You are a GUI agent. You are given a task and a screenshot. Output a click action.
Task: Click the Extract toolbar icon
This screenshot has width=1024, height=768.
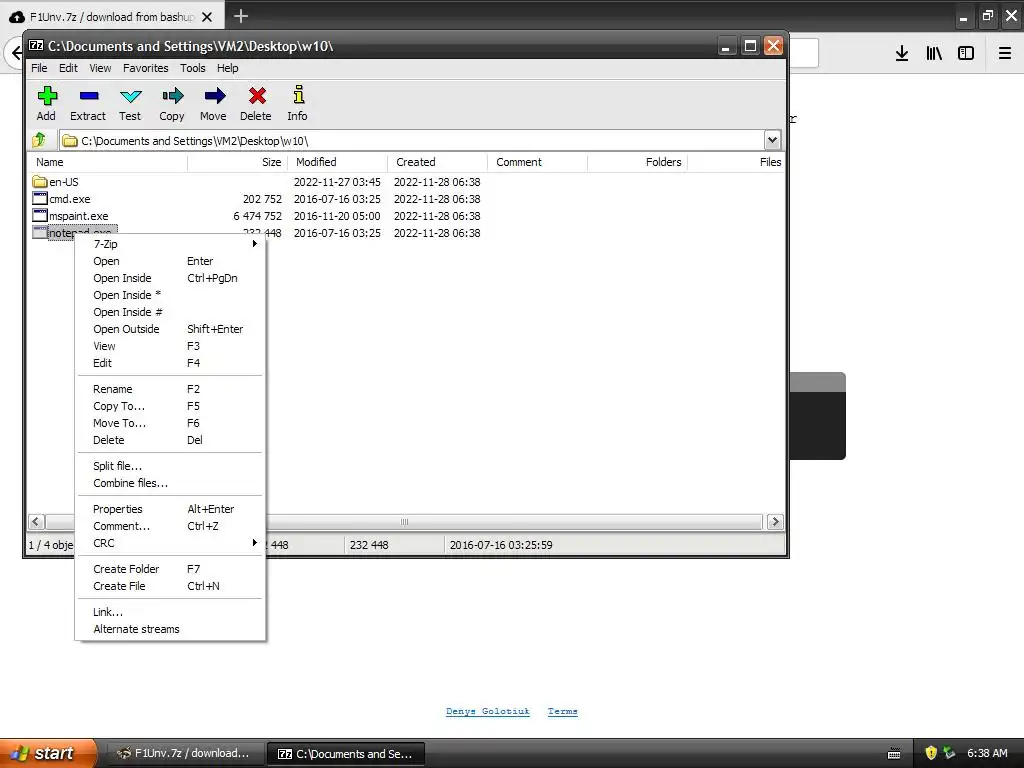pyautogui.click(x=88, y=96)
